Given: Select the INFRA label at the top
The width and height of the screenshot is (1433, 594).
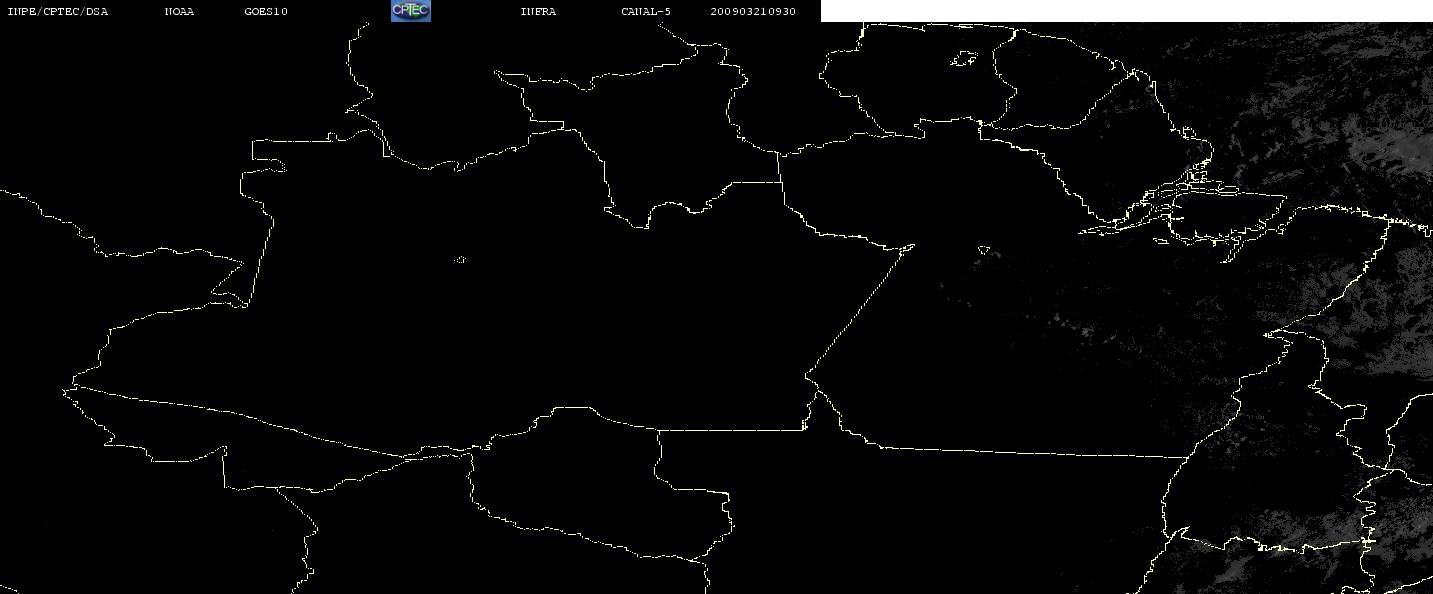Looking at the screenshot, I should (538, 12).
